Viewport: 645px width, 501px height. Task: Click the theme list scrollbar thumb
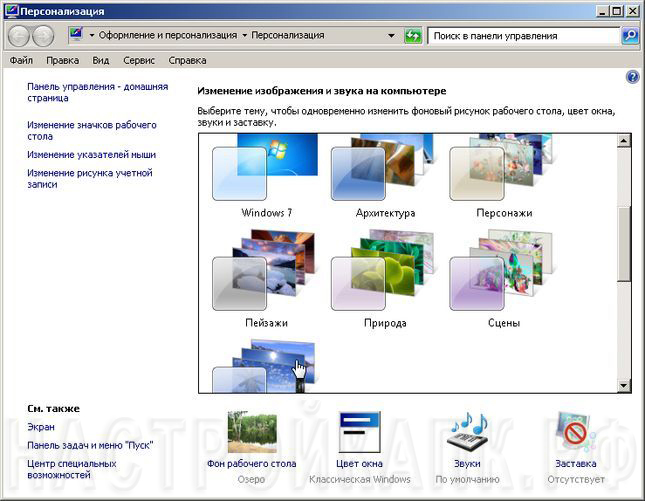[624, 244]
